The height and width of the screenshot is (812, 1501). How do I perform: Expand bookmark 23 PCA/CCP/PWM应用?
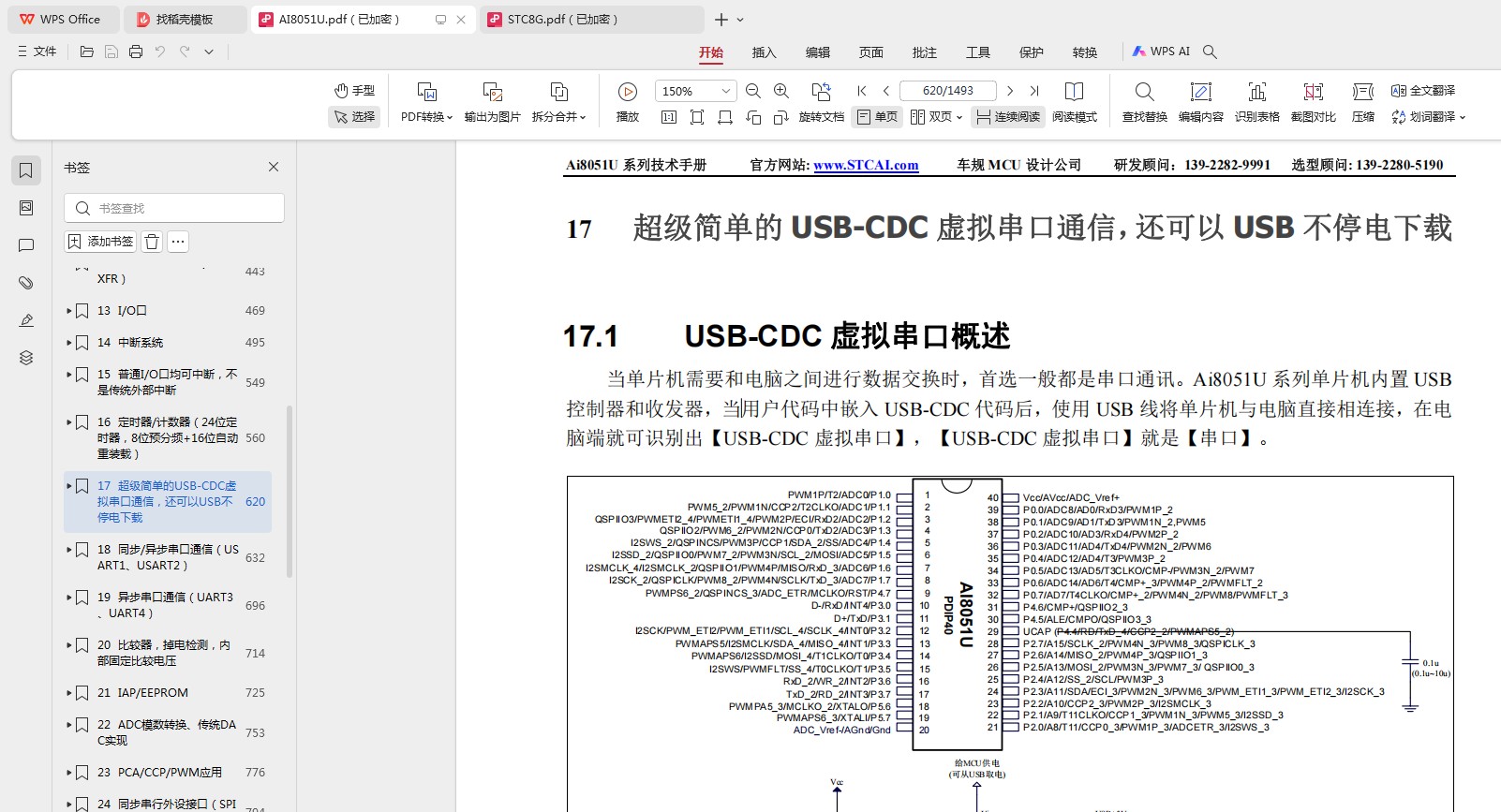tap(69, 772)
